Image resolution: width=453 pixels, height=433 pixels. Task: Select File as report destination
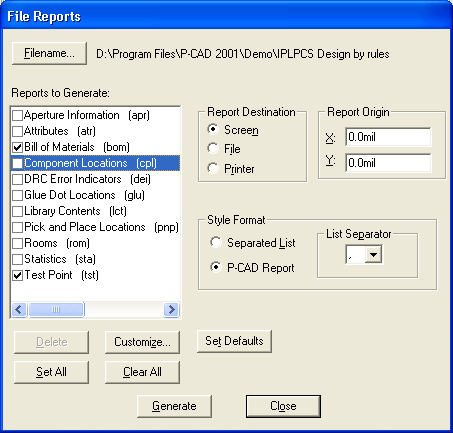213,148
